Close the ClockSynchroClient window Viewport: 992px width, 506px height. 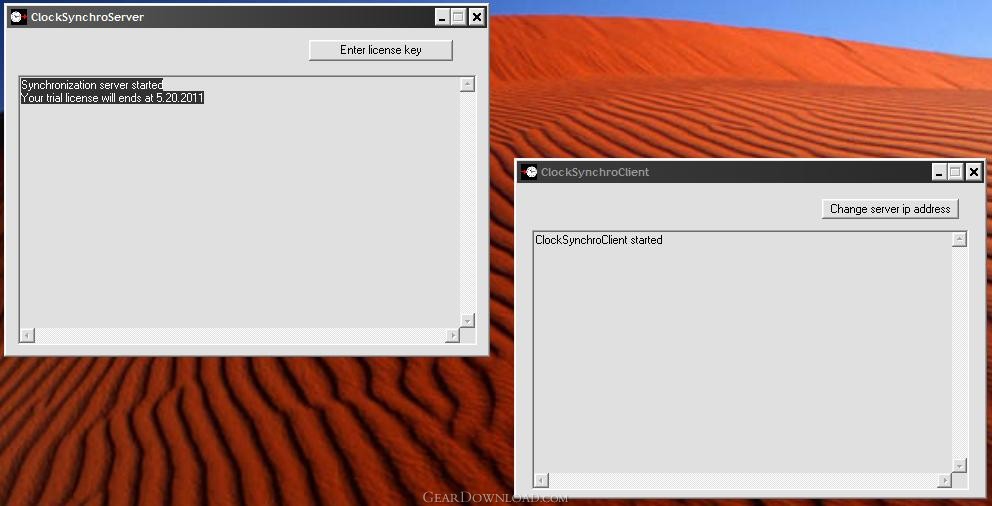coord(974,172)
